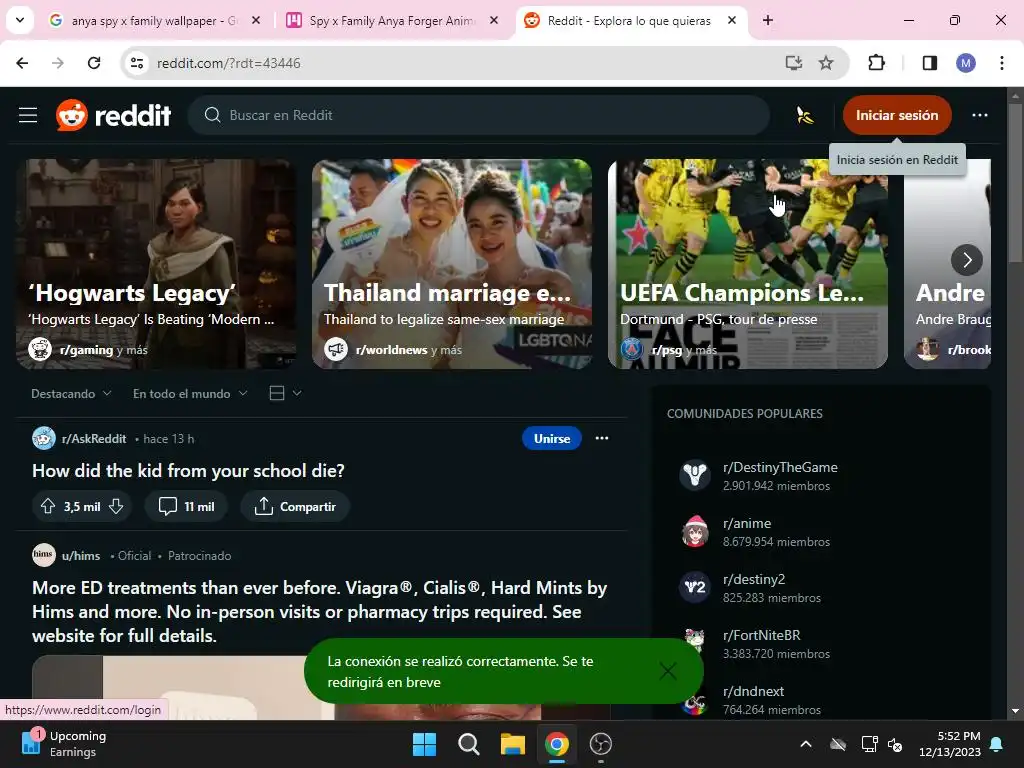Close the anya spy x family wallpaper tab
1024x768 pixels.
256,21
